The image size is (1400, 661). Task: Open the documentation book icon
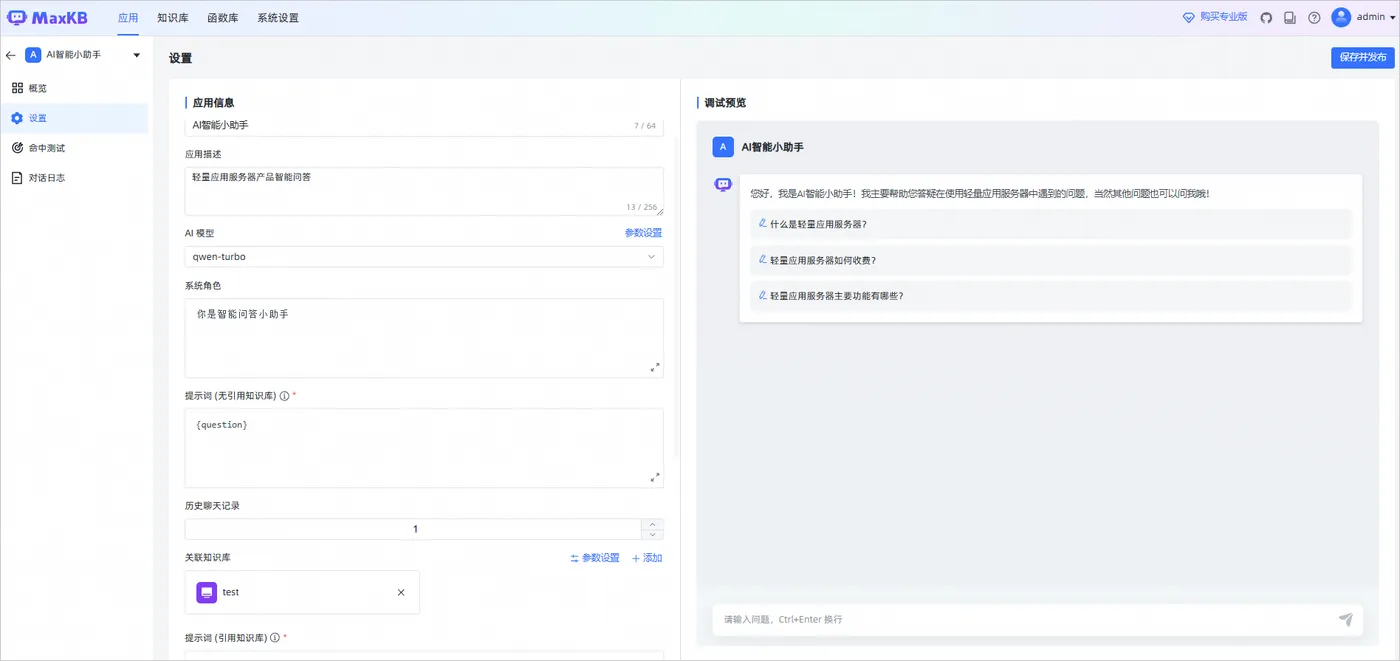point(1290,18)
